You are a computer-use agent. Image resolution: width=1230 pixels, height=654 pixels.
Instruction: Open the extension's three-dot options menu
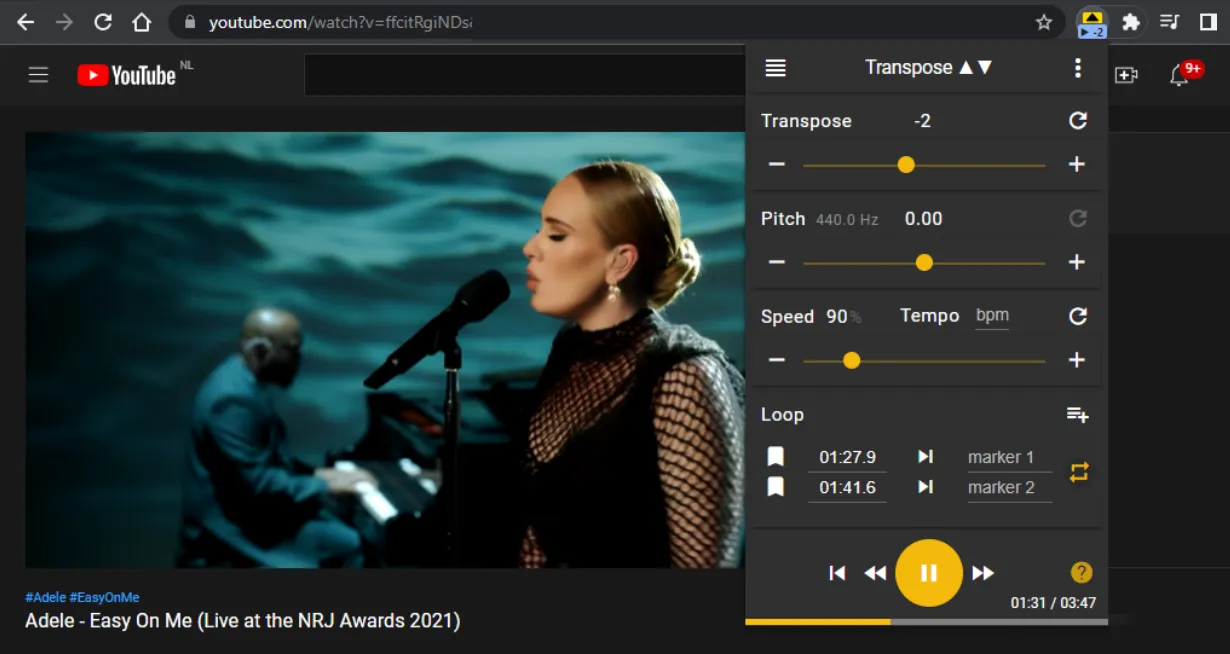1078,67
